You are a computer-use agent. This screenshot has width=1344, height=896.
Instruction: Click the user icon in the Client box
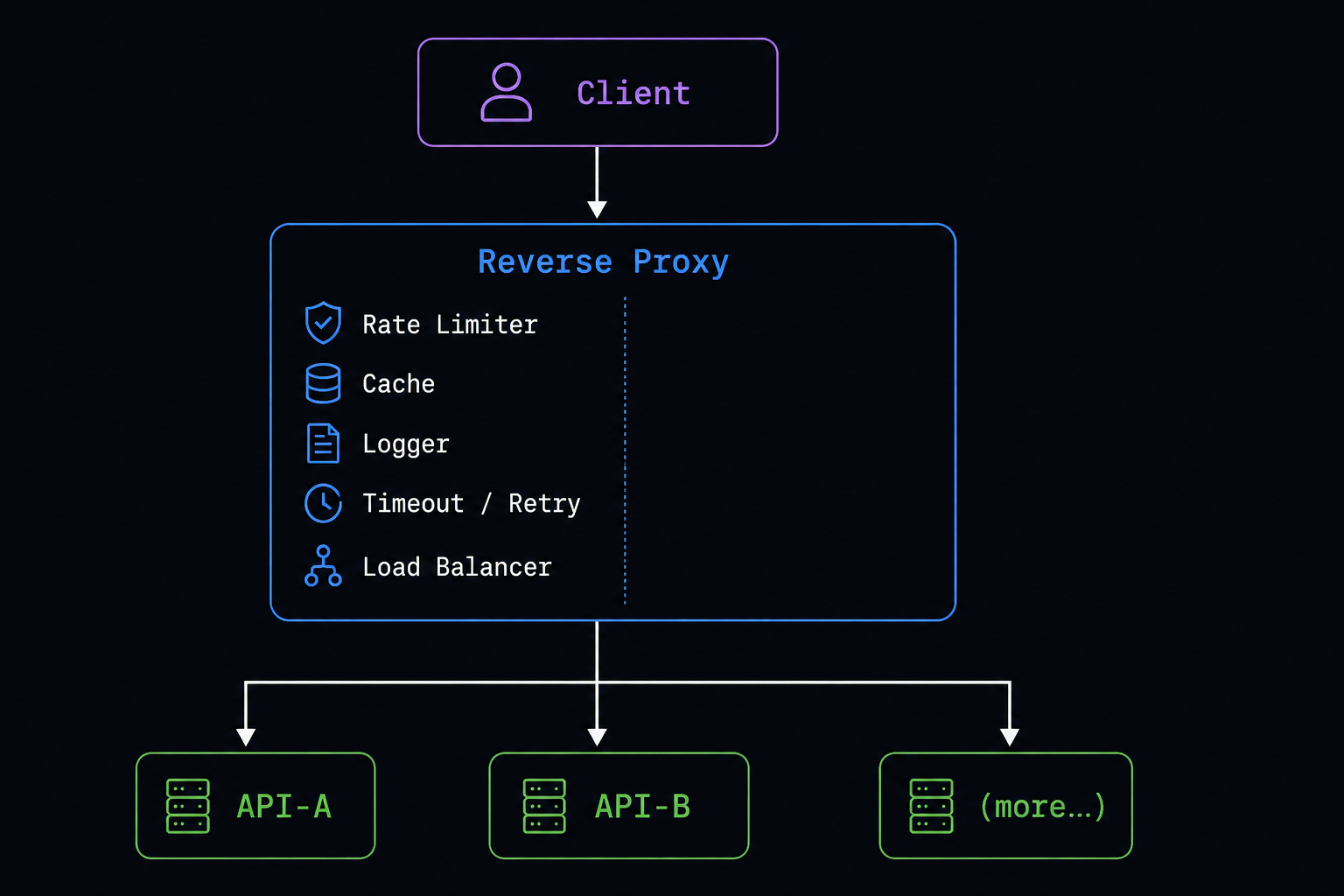point(507,92)
